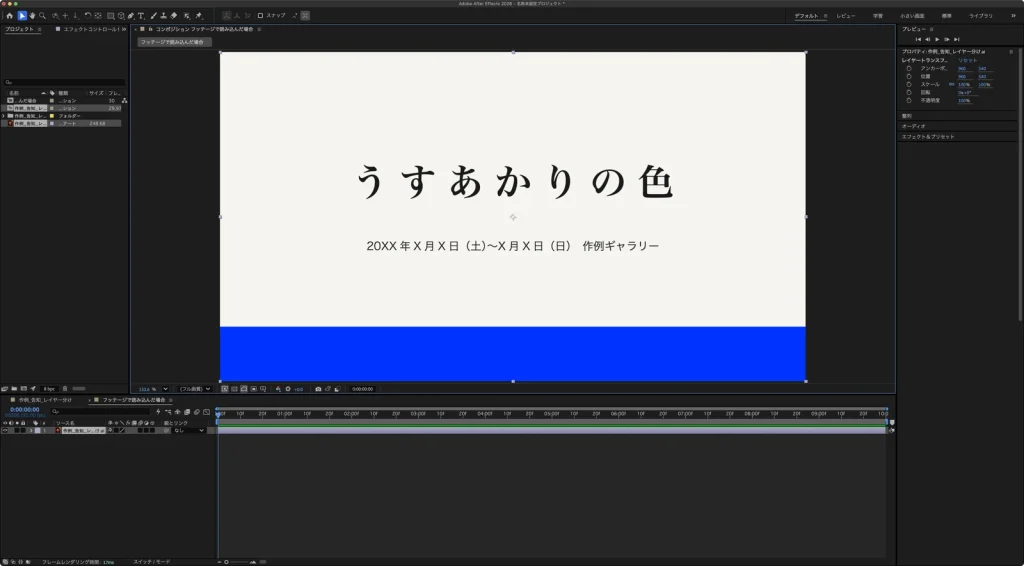
Task: Open the 8 bpc color depth setting
Action: pos(49,388)
